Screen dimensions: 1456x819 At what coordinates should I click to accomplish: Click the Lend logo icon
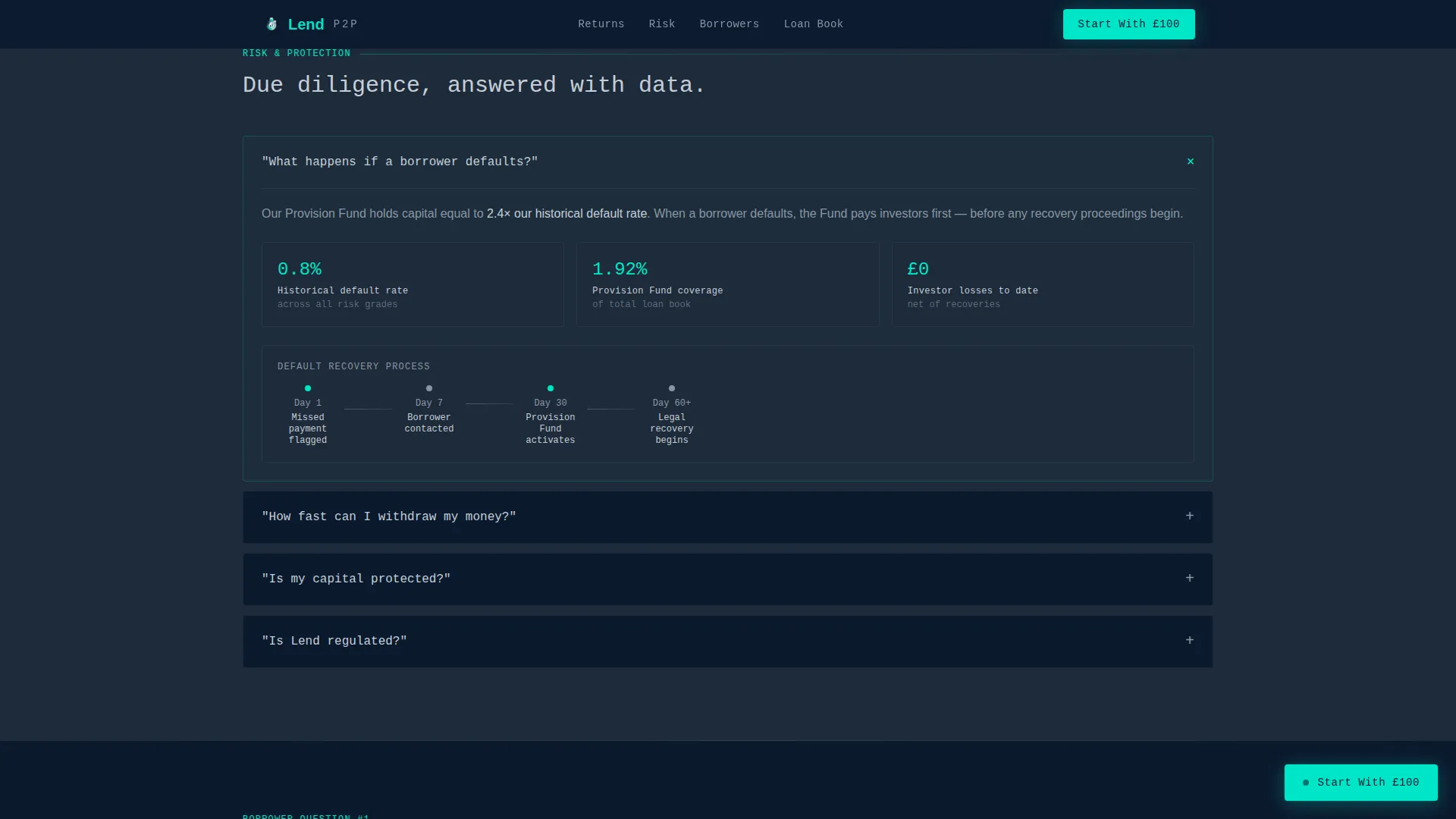271,24
